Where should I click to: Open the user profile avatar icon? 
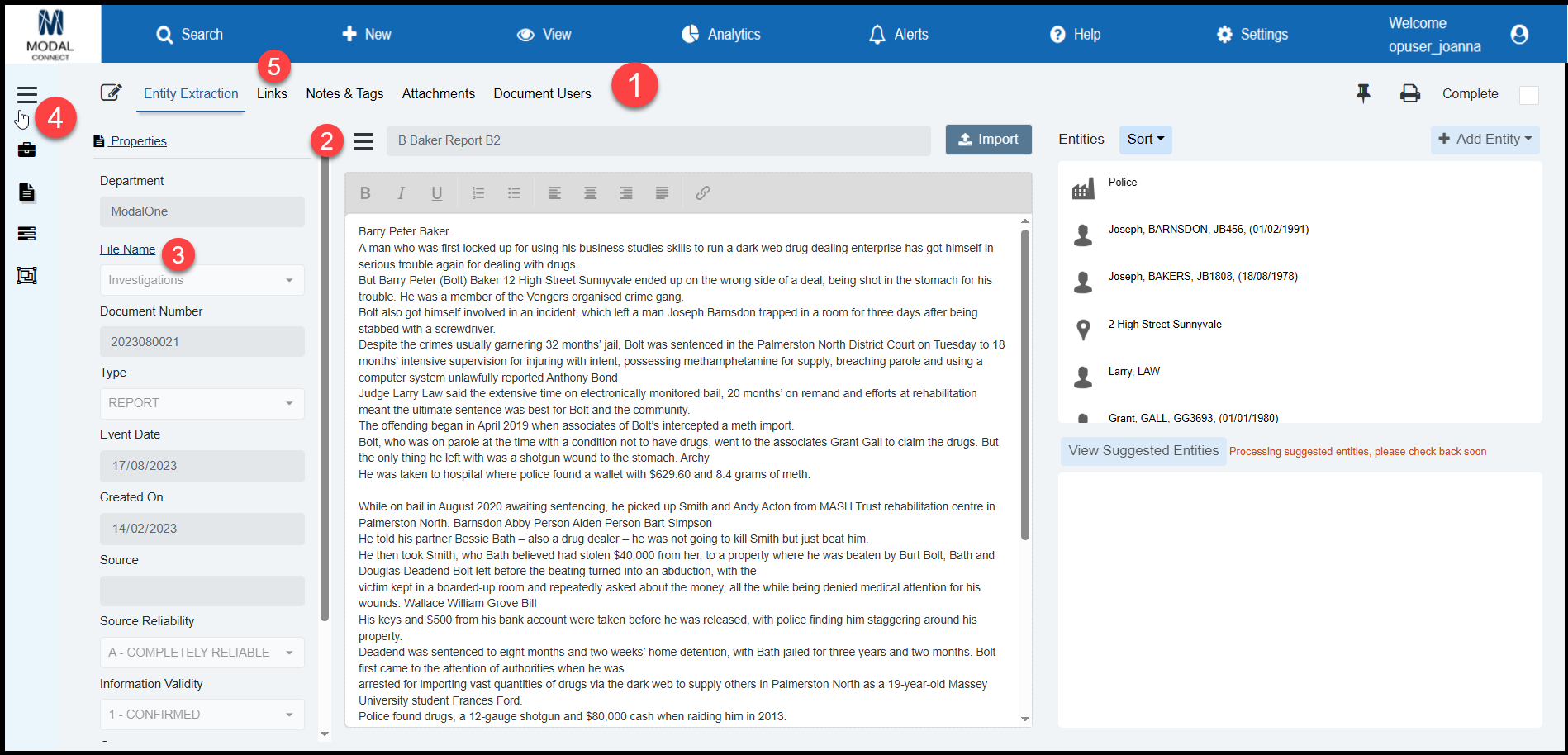(1518, 35)
